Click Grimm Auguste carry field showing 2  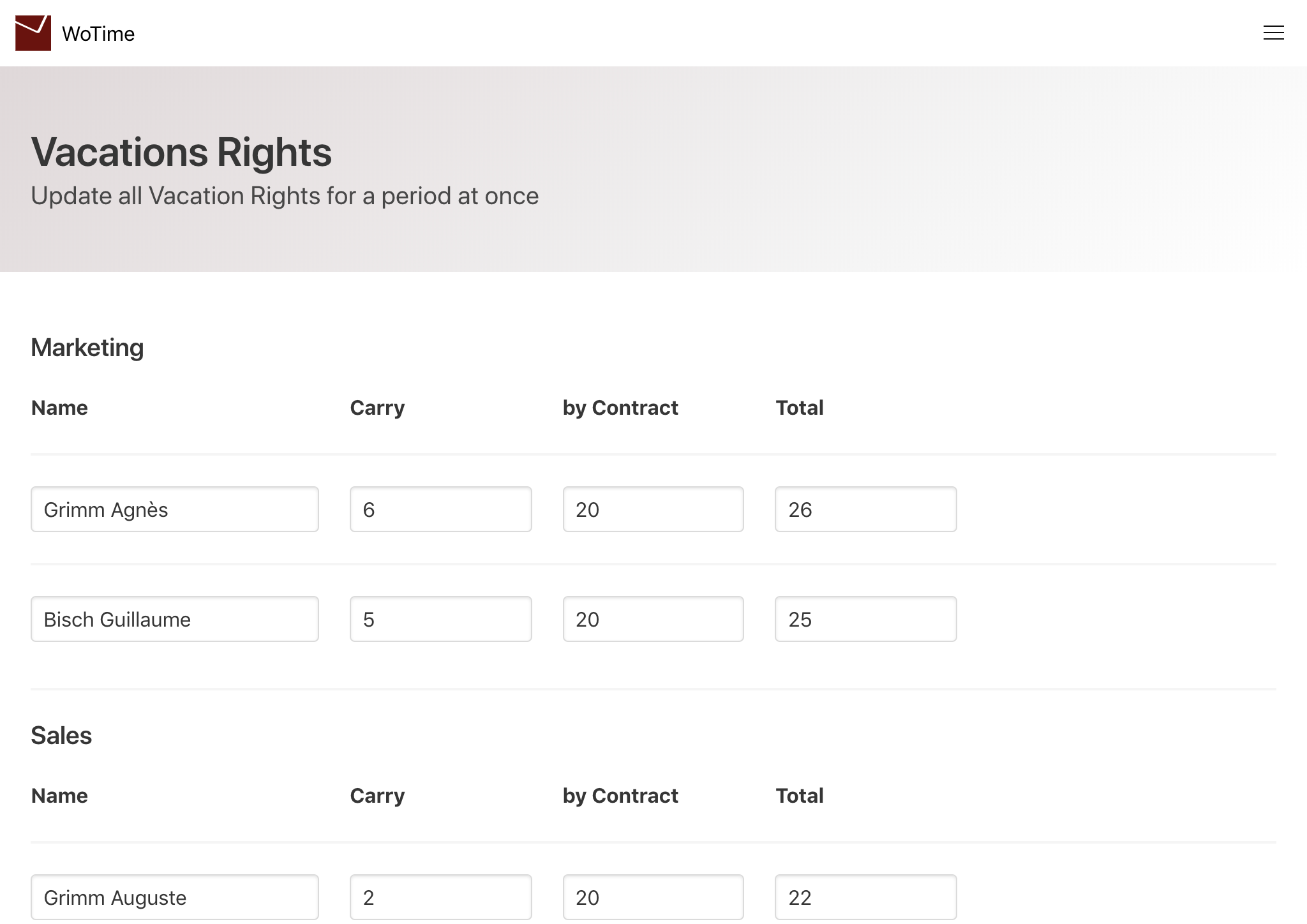[x=440, y=897]
